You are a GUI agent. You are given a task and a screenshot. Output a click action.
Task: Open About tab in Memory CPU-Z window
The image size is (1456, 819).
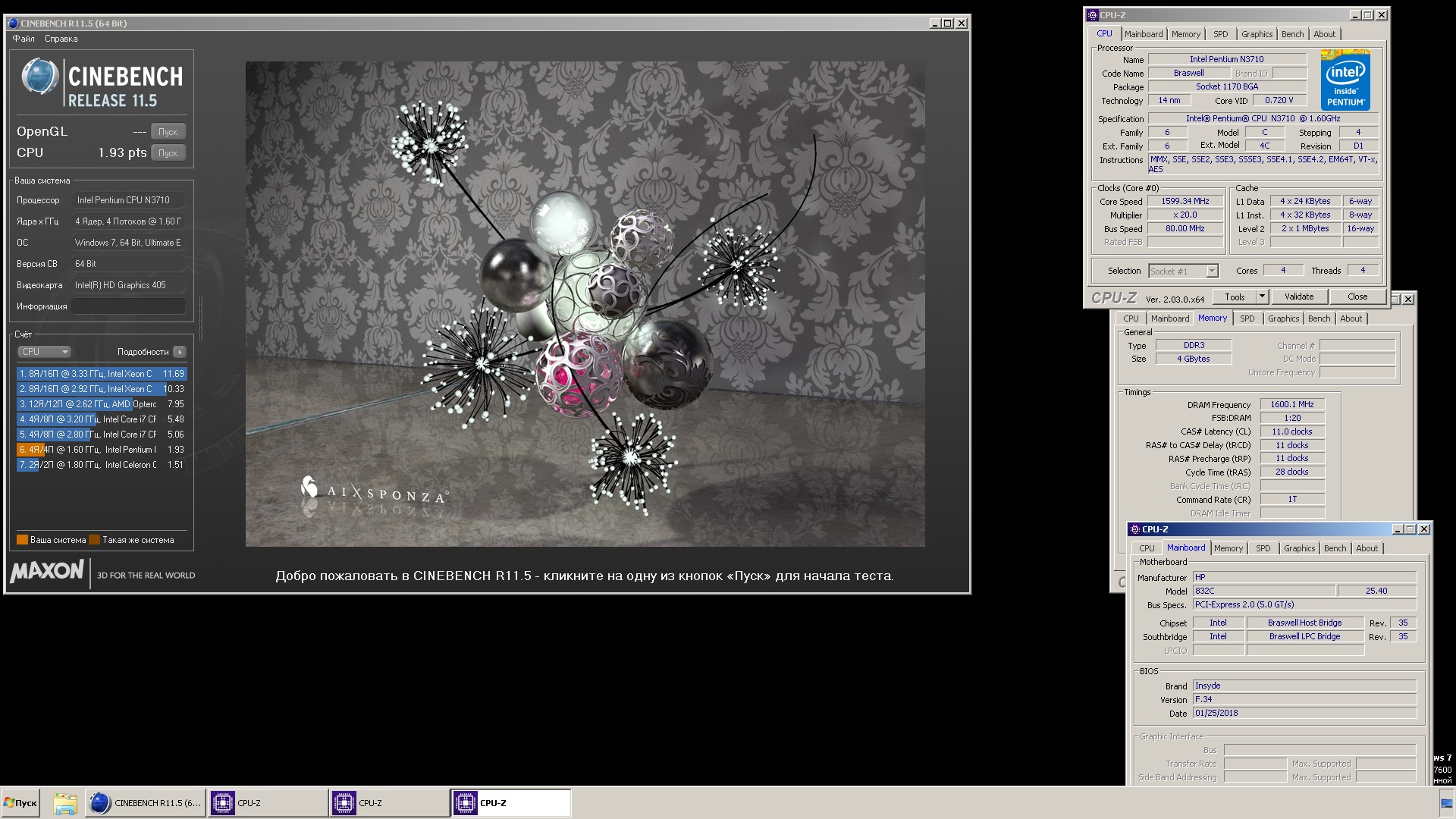pos(1351,319)
